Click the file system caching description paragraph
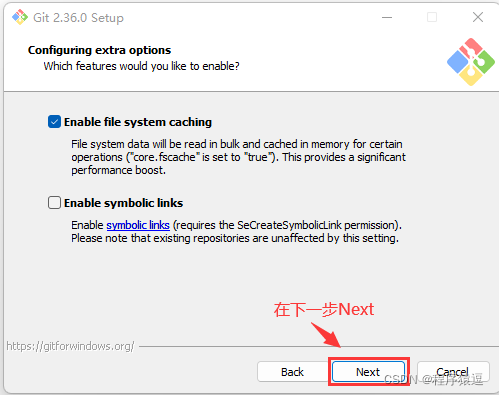Screen dimensions: 499x395 click(238, 157)
